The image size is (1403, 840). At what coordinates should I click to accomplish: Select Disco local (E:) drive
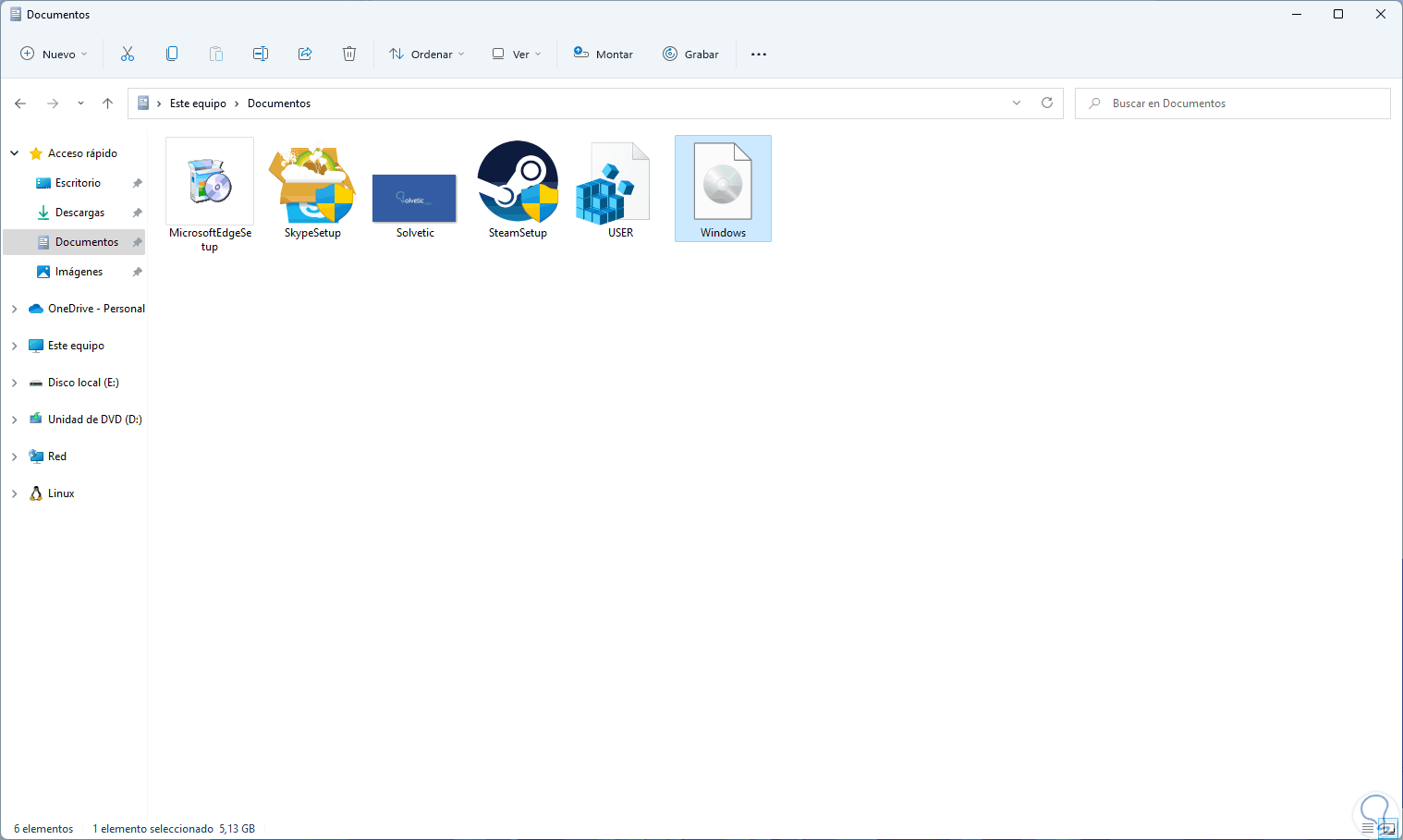(x=83, y=383)
